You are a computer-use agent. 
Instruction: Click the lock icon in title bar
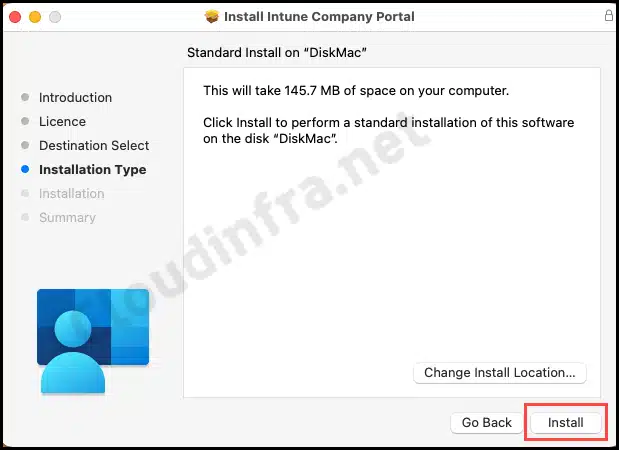609,16
